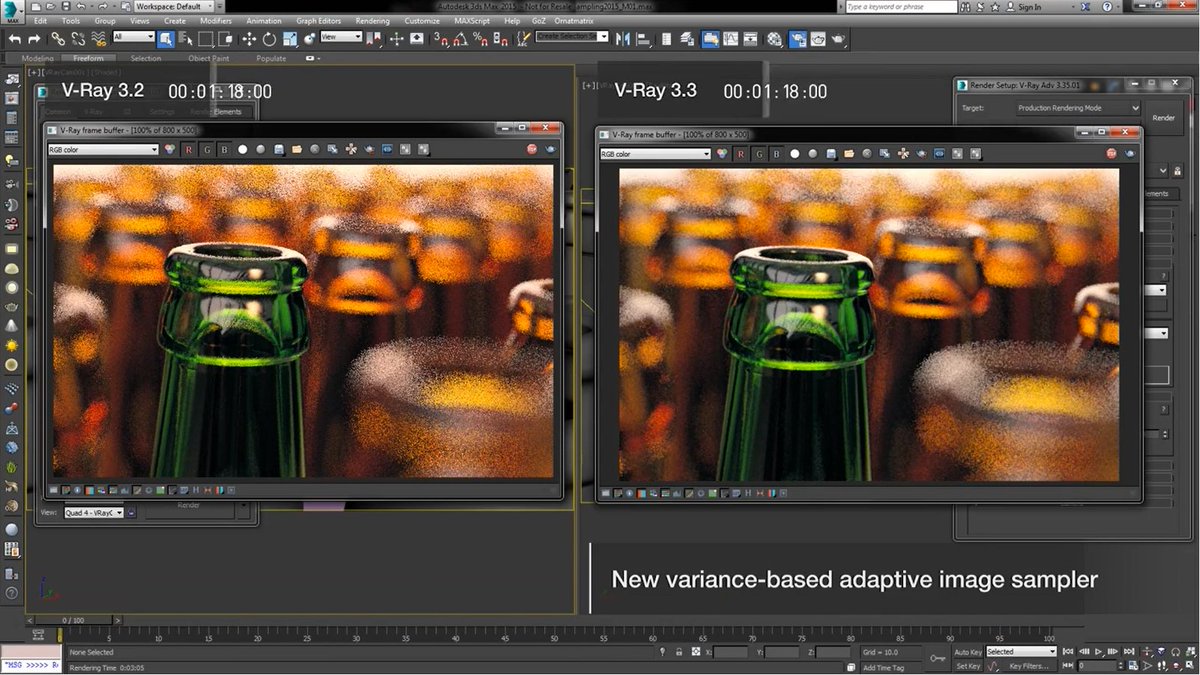The height and width of the screenshot is (675, 1200).
Task: Open the Mirror tool
Action: click(x=622, y=39)
